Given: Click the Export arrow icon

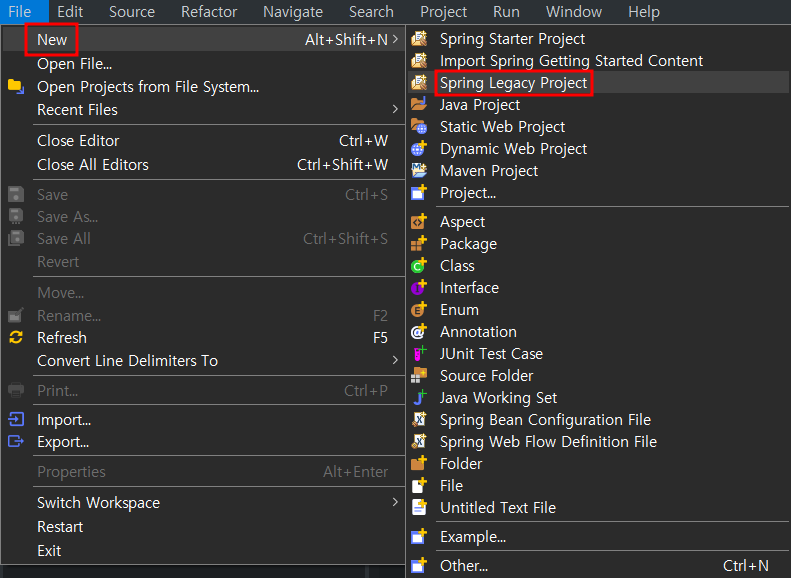Looking at the screenshot, I should tap(16, 441).
